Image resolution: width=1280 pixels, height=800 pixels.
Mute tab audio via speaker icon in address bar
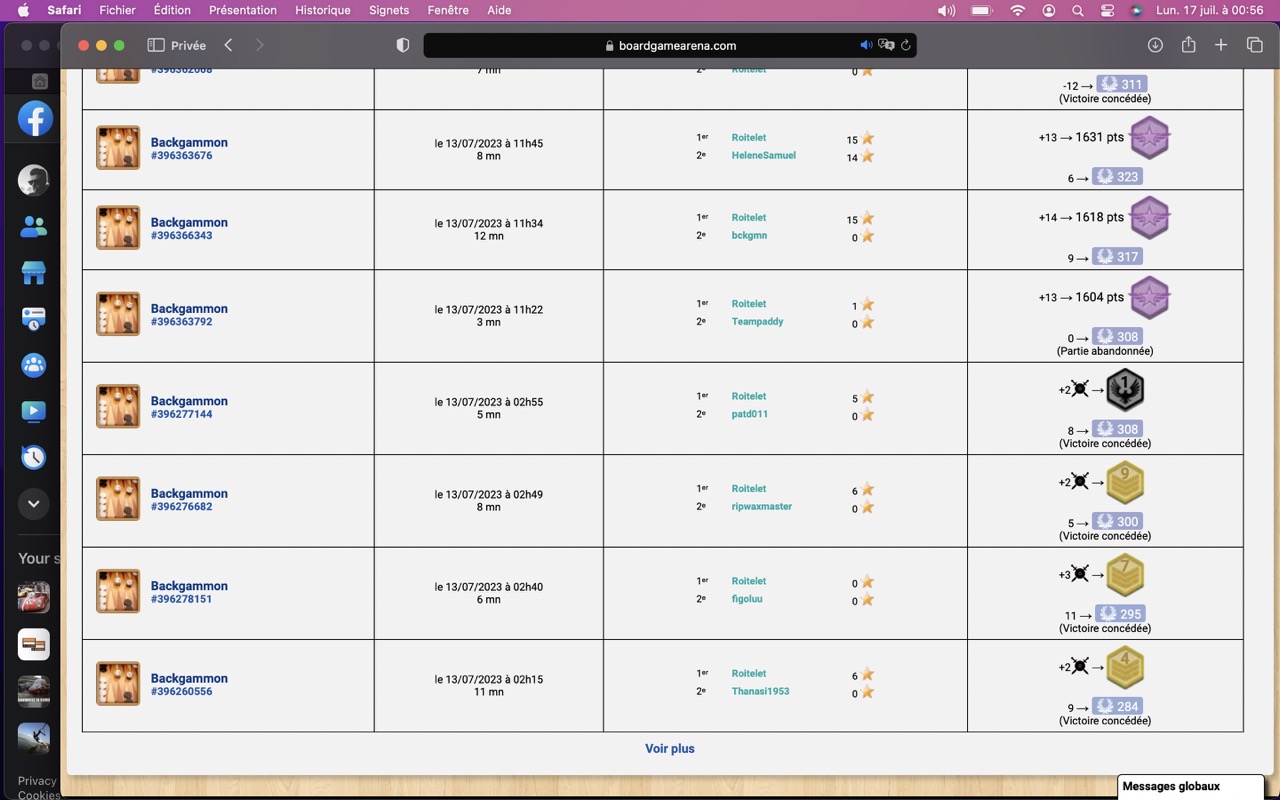[x=866, y=45]
